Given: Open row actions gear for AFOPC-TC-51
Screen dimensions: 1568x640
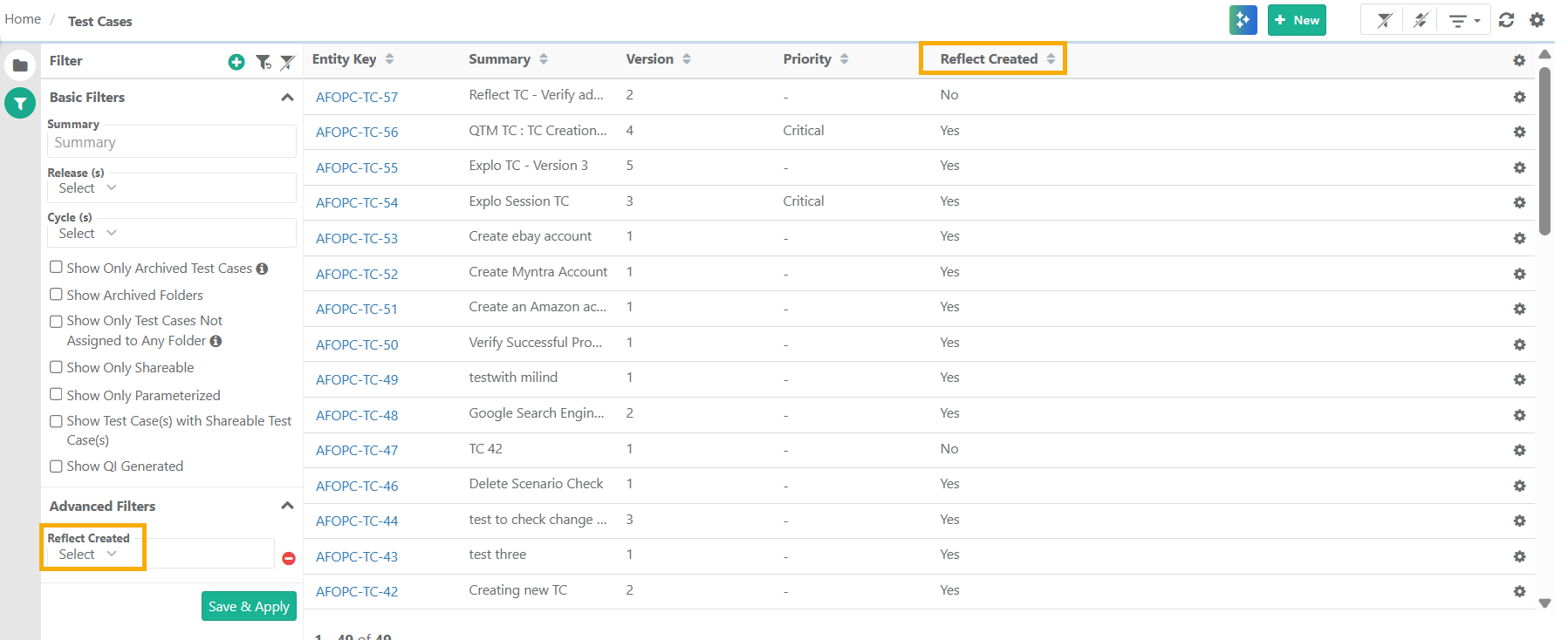Looking at the screenshot, I should [1519, 309].
